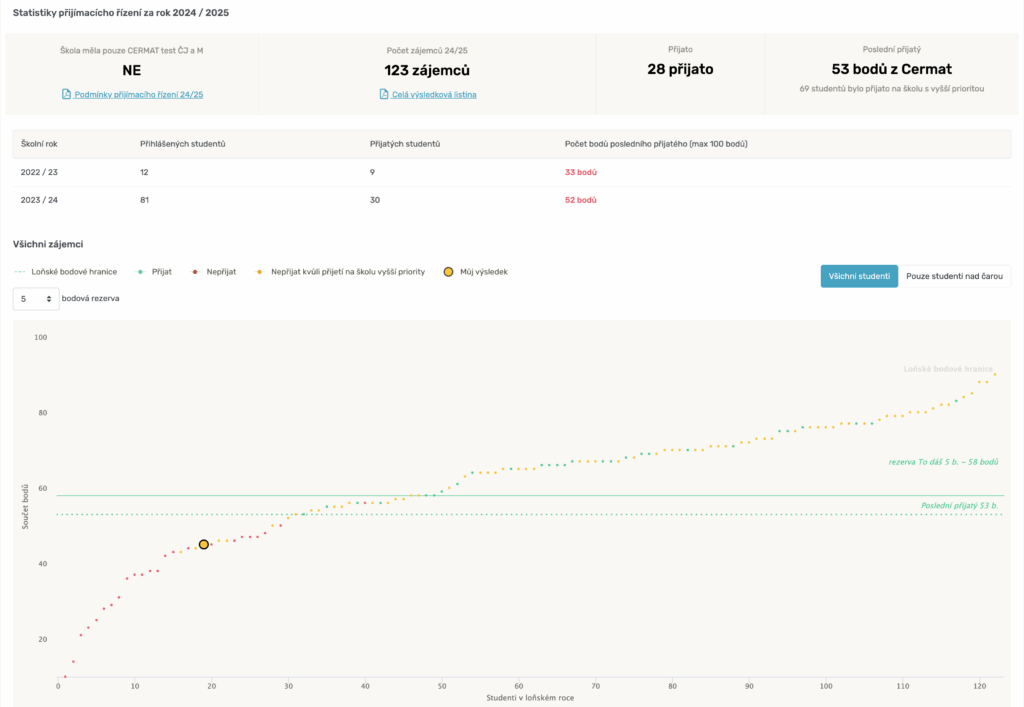The width and height of the screenshot is (1024, 707).
Task: Click the PDF icon beside Podmínky přijímacího řízení
Action: click(66, 94)
